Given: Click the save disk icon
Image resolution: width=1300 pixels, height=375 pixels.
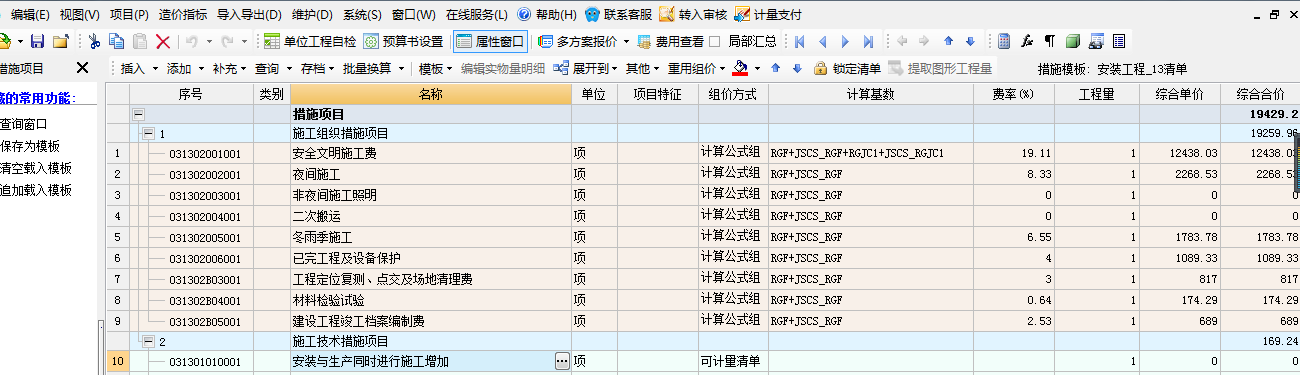Looking at the screenshot, I should [37, 41].
